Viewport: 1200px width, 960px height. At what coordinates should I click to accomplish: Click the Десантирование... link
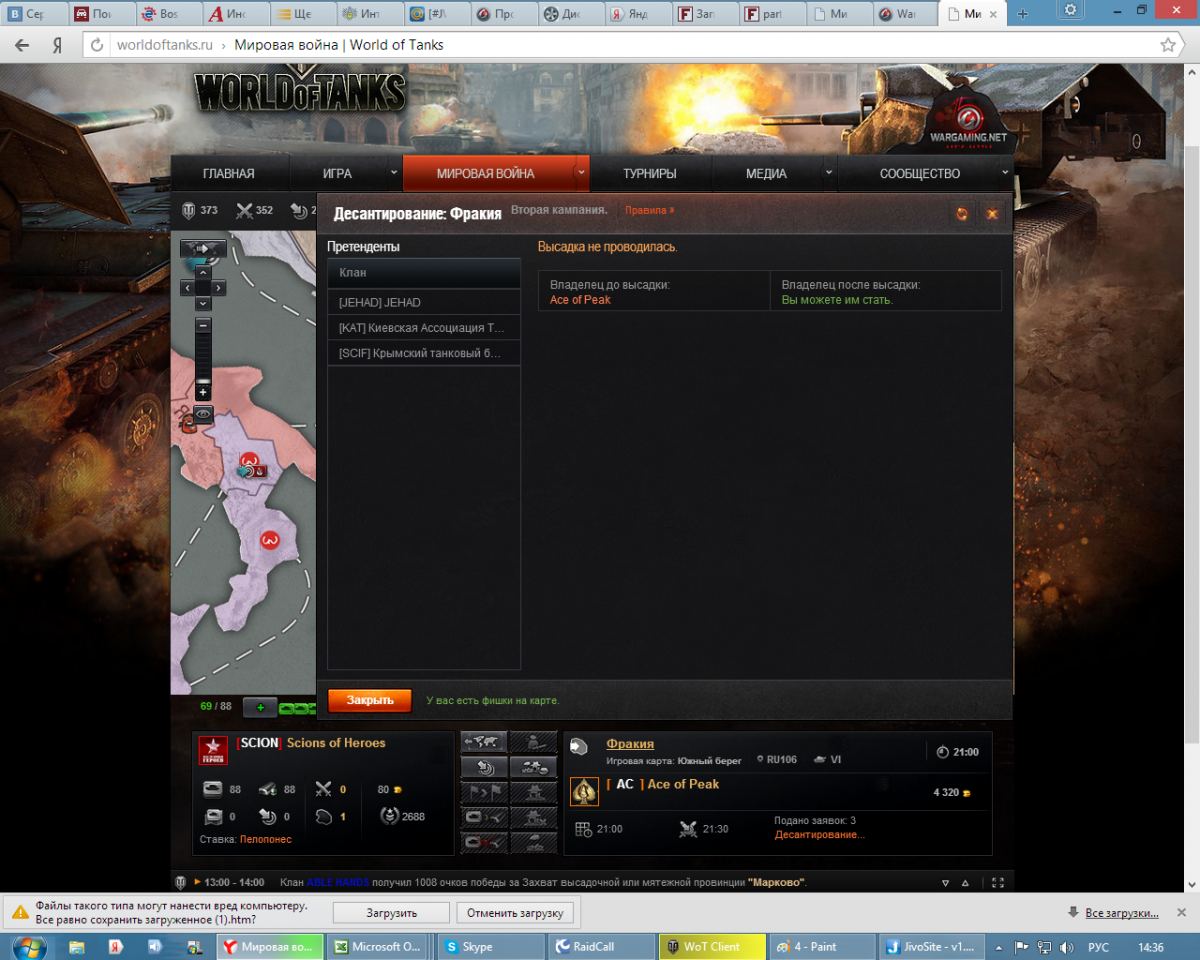pyautogui.click(x=819, y=834)
